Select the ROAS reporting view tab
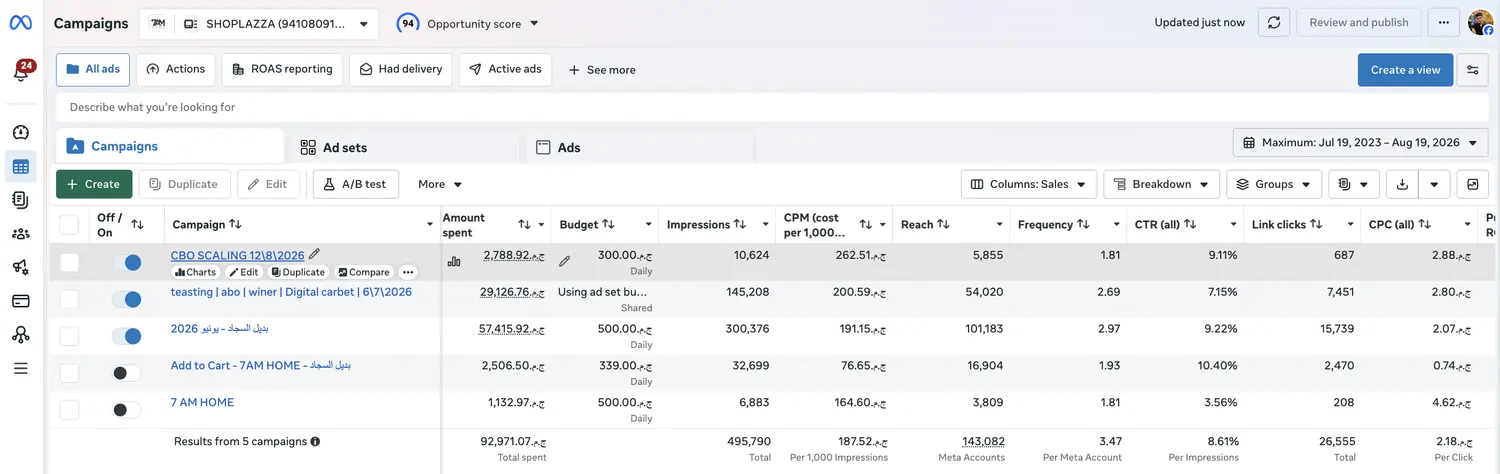Screen dimensions: 1500x474 coord(283,69)
